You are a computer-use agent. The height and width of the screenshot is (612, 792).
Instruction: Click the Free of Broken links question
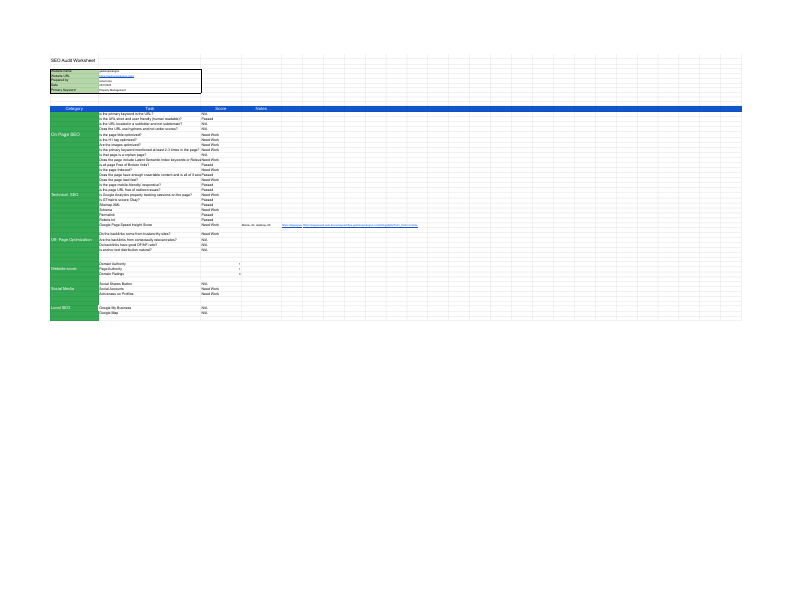click(x=150, y=165)
